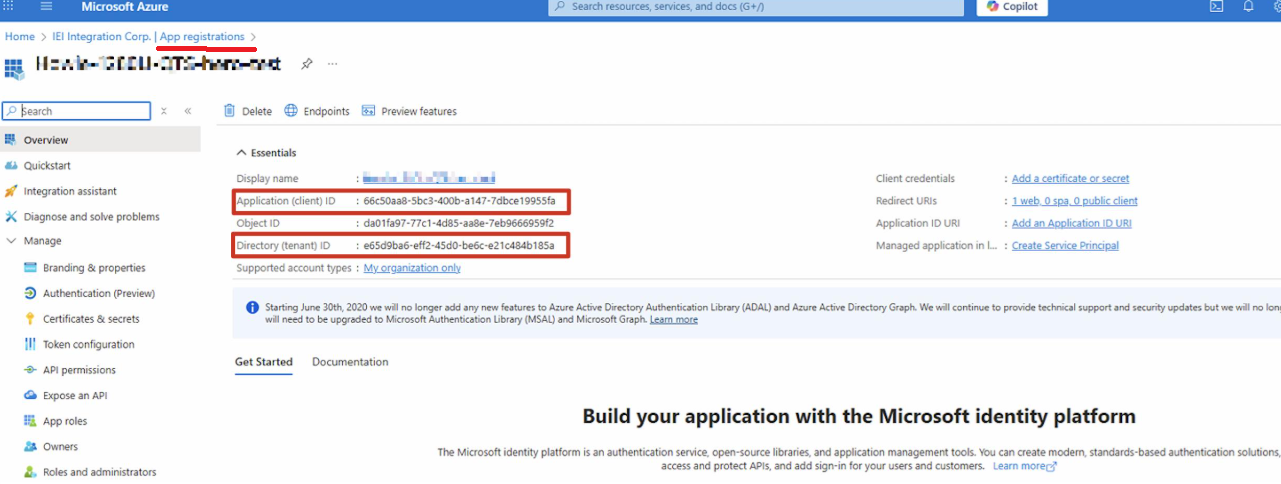Collapse the Essentials section
The width and height of the screenshot is (1281, 484).
[x=266, y=153]
